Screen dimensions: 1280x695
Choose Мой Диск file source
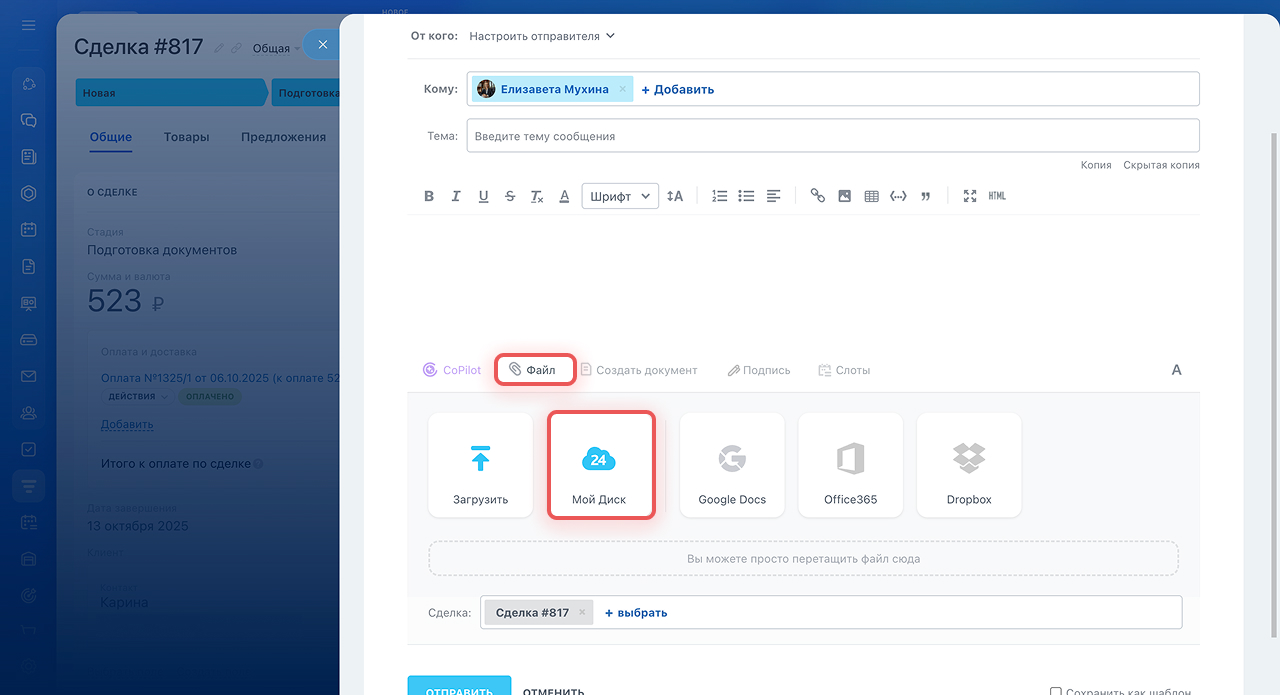click(x=601, y=465)
